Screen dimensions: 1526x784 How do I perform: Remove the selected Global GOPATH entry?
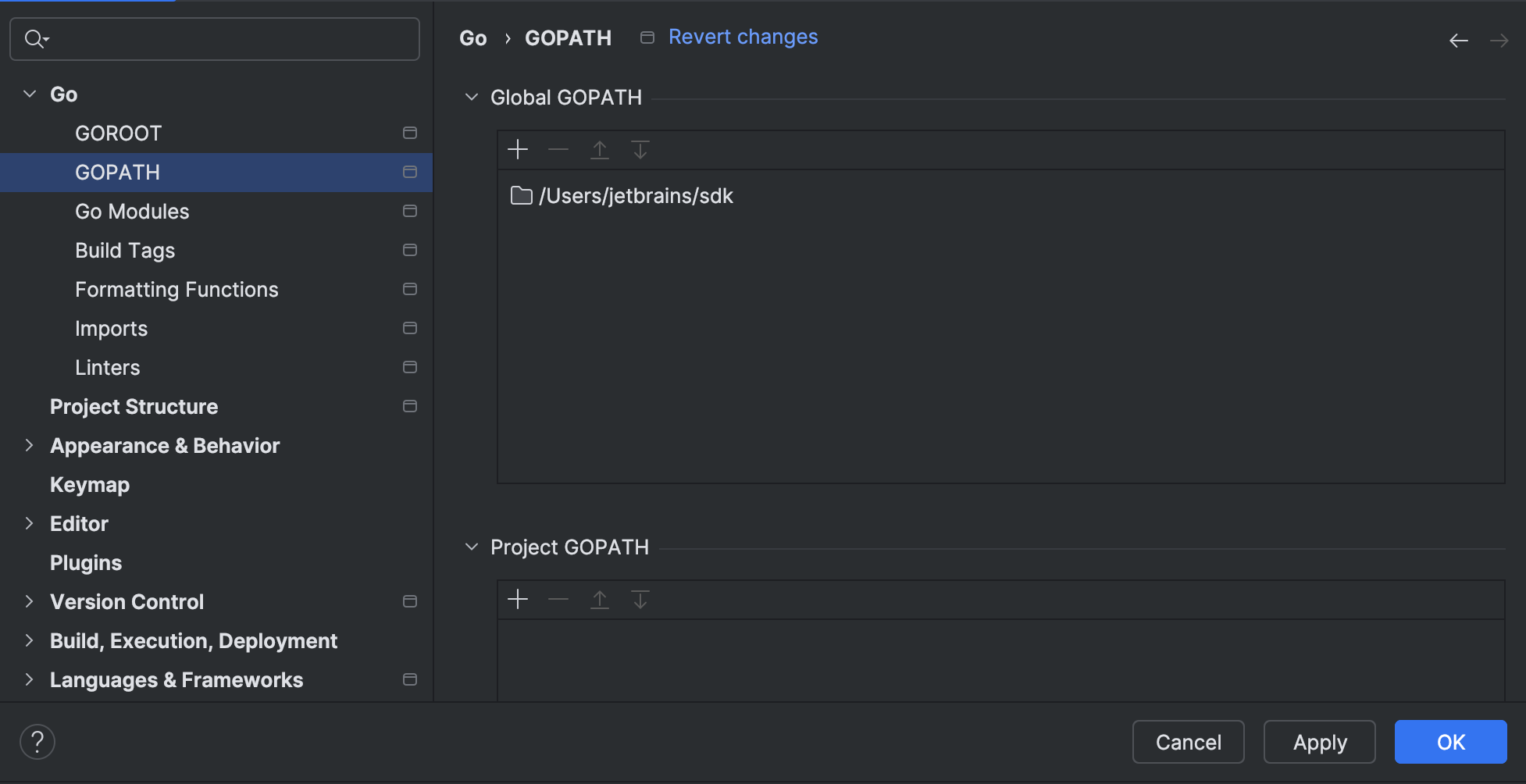tap(558, 149)
